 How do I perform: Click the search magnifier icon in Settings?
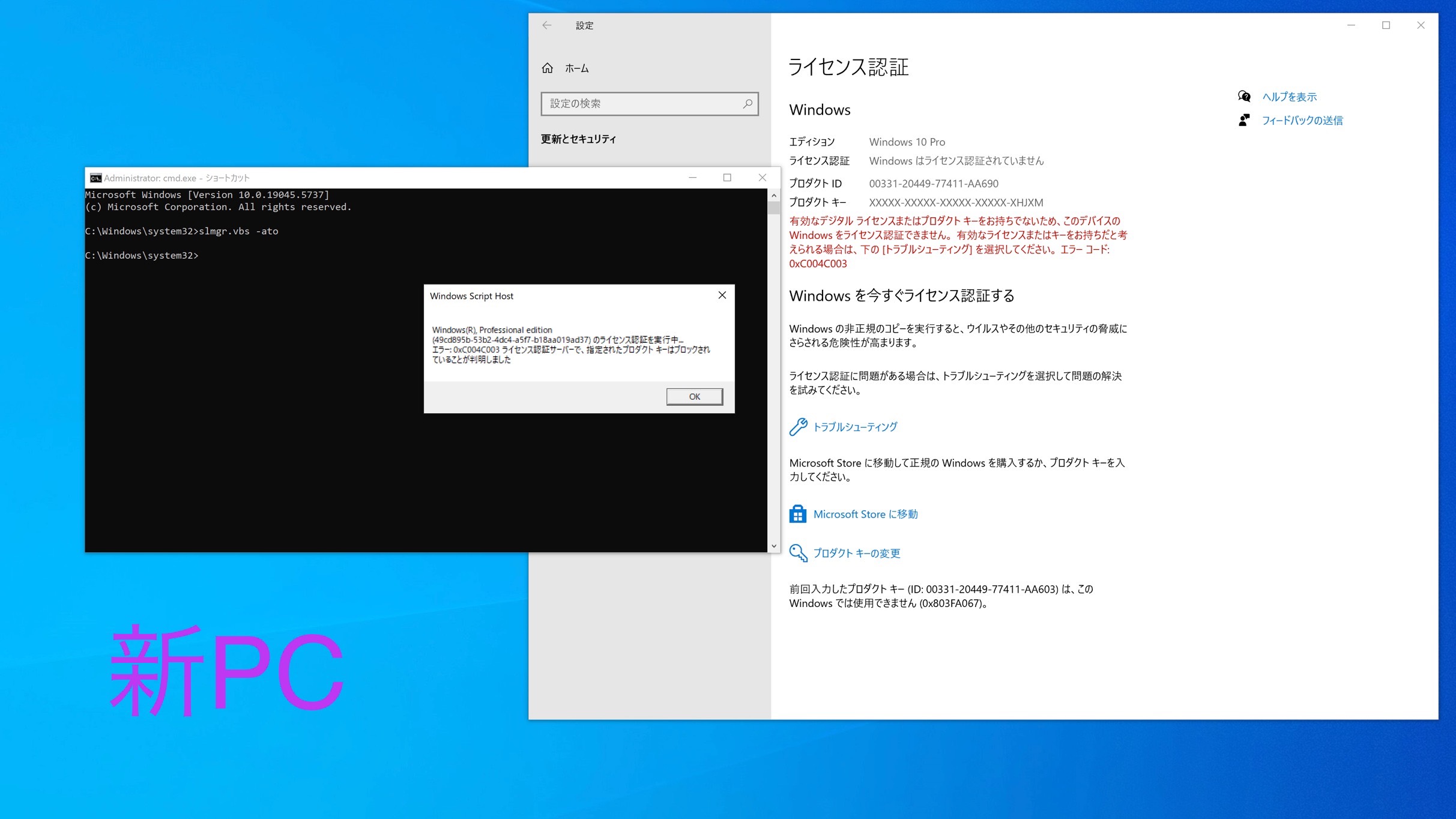click(748, 104)
